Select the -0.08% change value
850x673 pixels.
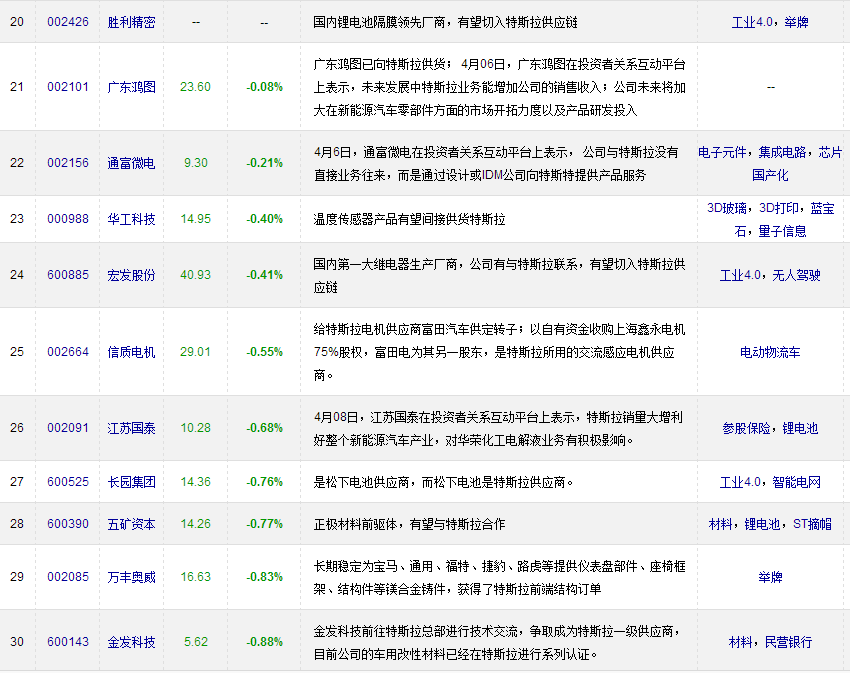265,87
